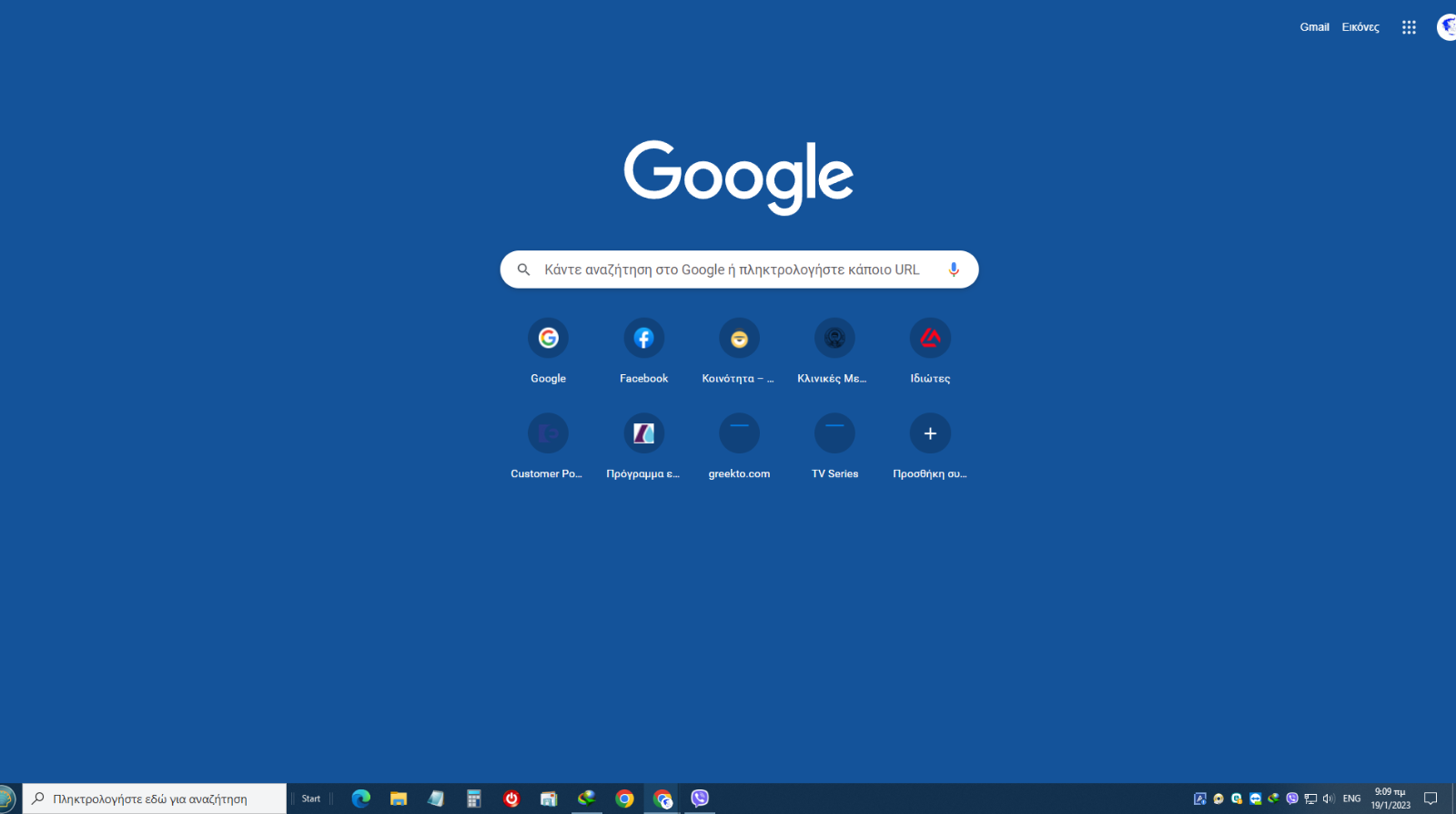Image resolution: width=1456 pixels, height=814 pixels.
Task: Open the Google shortcut tile
Action: pos(548,352)
